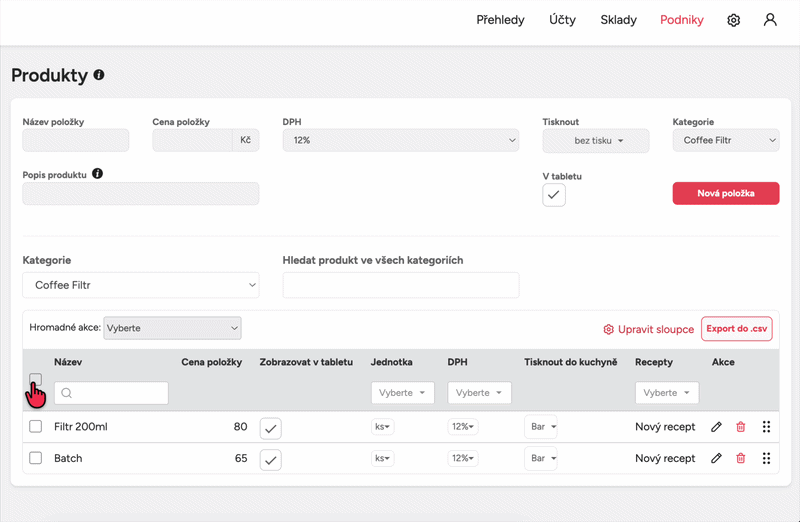Open the user profile icon
The height and width of the screenshot is (522, 800).
[770, 20]
